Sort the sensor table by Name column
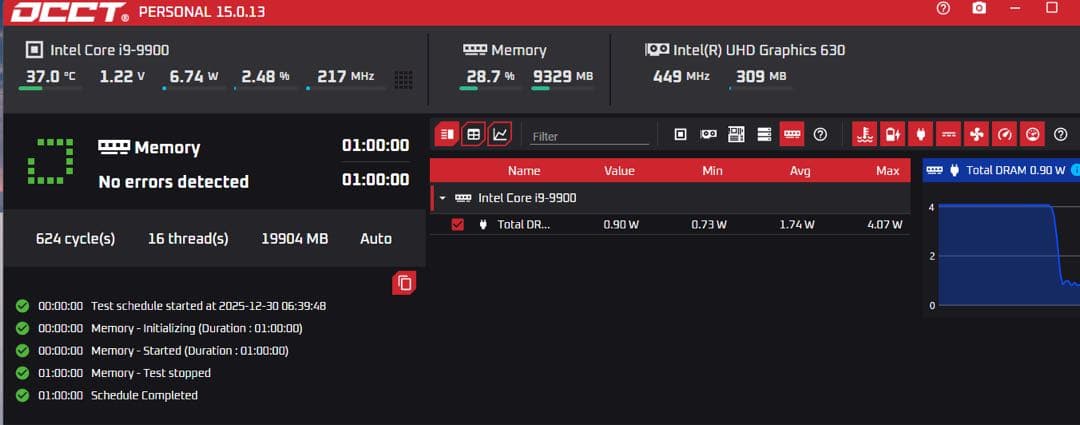 pyautogui.click(x=524, y=171)
